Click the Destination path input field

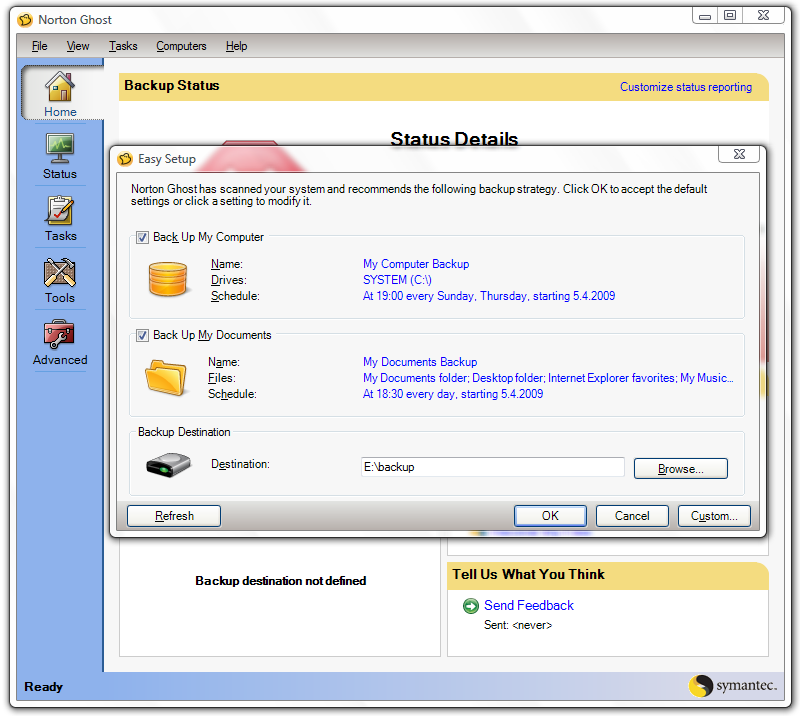(492, 467)
